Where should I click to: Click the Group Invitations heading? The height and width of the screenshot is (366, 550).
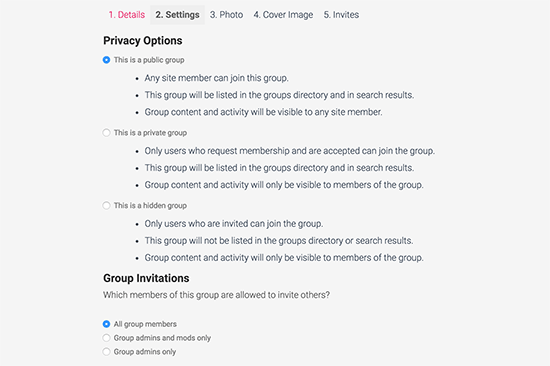[x=146, y=278]
